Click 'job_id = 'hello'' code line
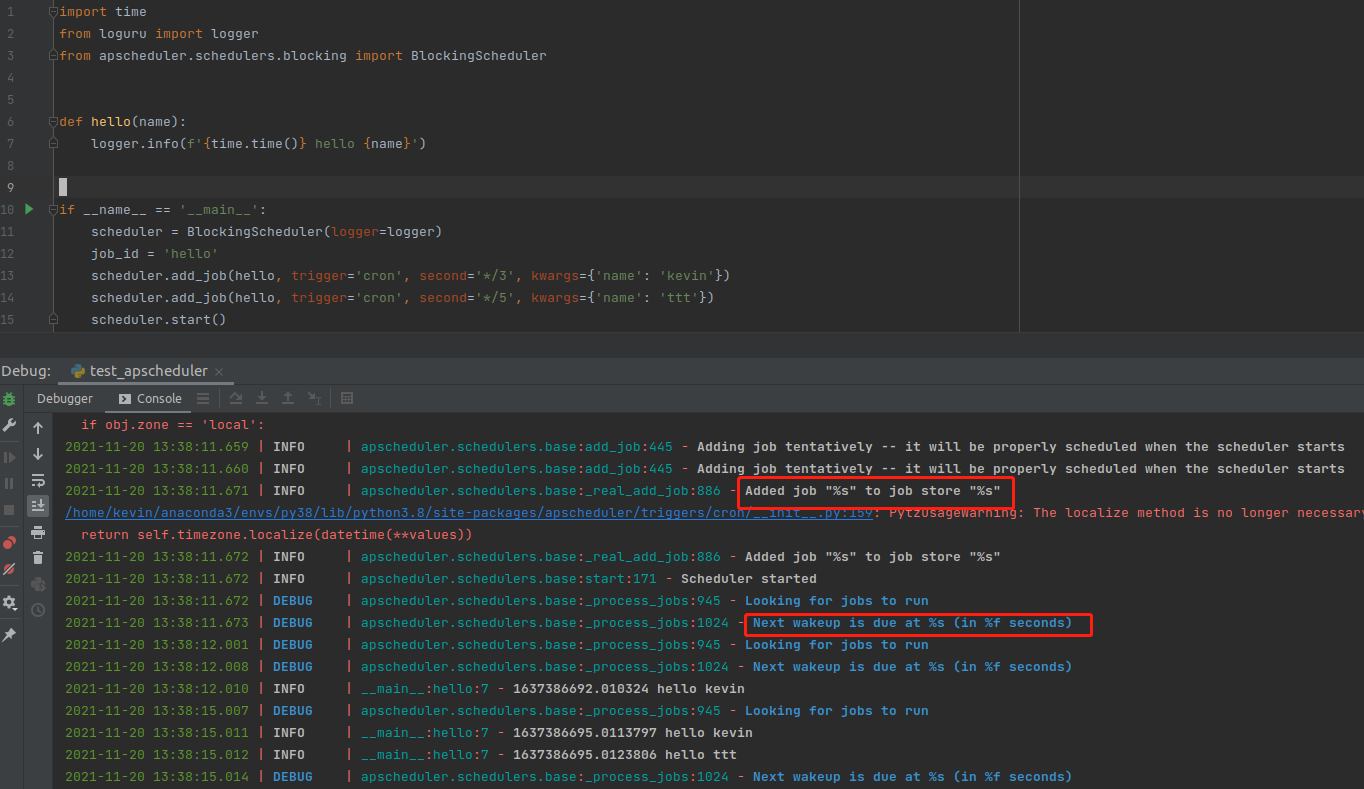The image size is (1364, 789). 154,254
